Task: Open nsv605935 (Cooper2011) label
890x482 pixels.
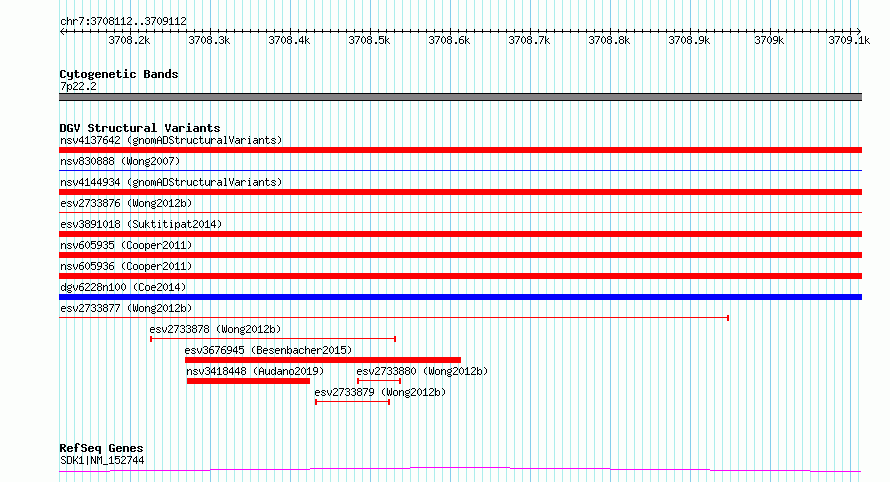Action: click(x=126, y=245)
